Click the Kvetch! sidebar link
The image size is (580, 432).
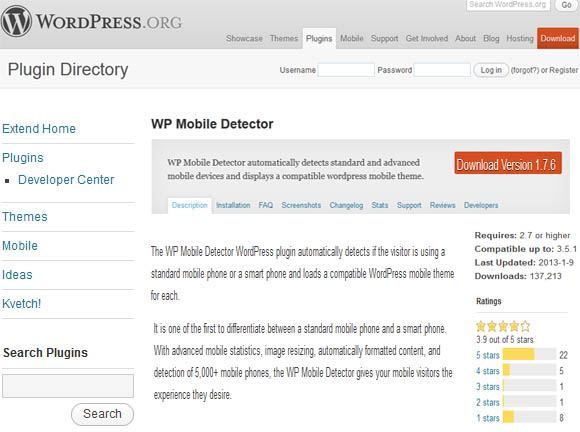(x=21, y=304)
